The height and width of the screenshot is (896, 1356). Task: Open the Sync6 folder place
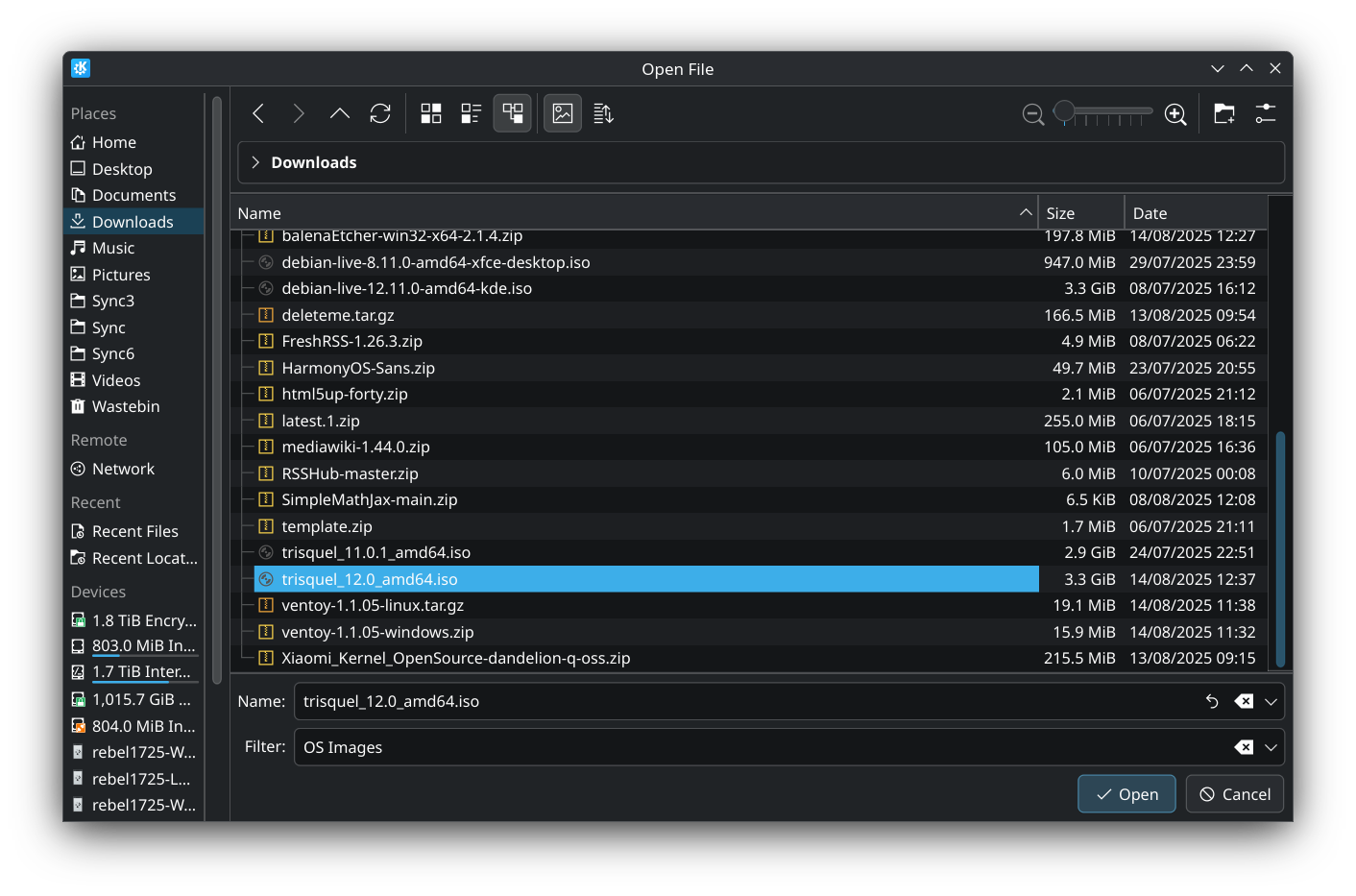point(133,353)
